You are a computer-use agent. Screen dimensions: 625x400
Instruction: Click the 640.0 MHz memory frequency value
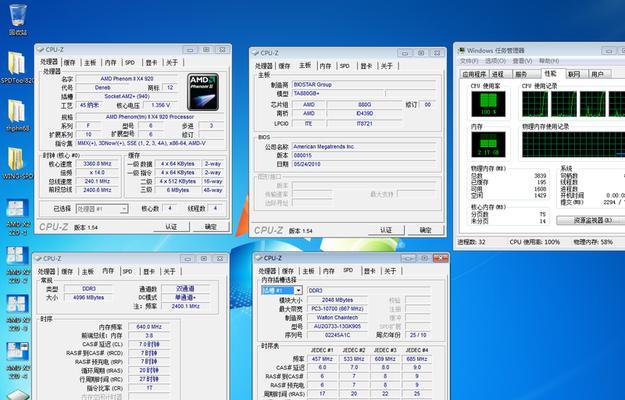pos(149,327)
